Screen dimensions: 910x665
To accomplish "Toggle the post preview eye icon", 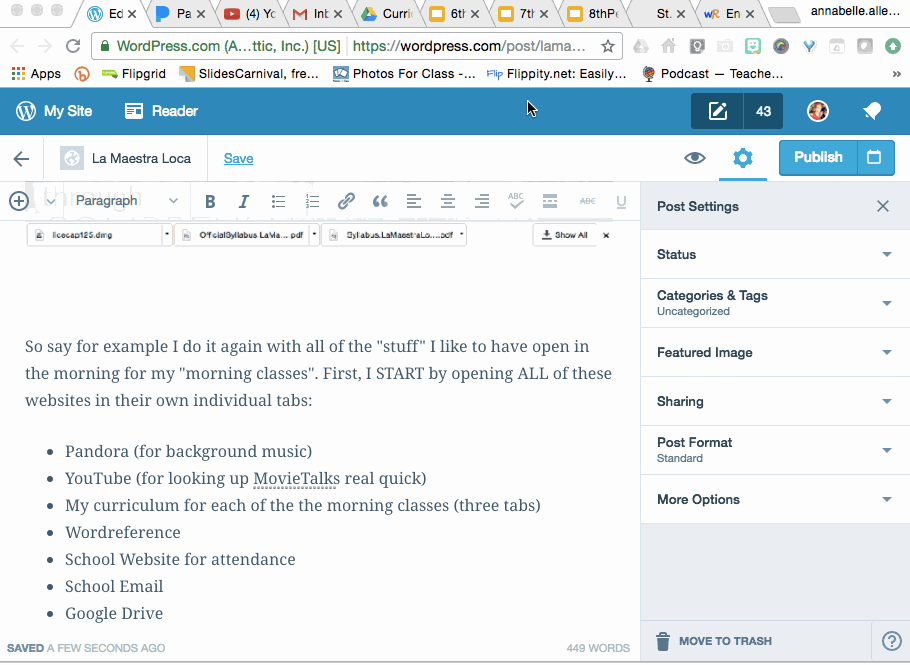I will pyautogui.click(x=694, y=158).
